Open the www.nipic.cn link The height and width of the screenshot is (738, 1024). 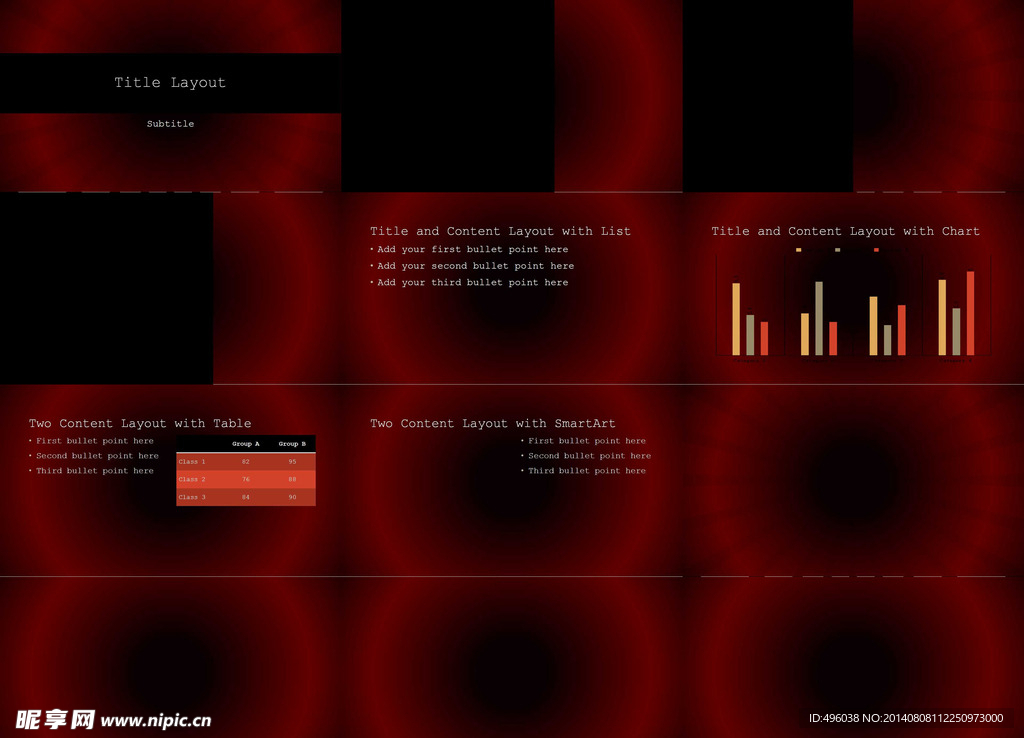pos(156,720)
